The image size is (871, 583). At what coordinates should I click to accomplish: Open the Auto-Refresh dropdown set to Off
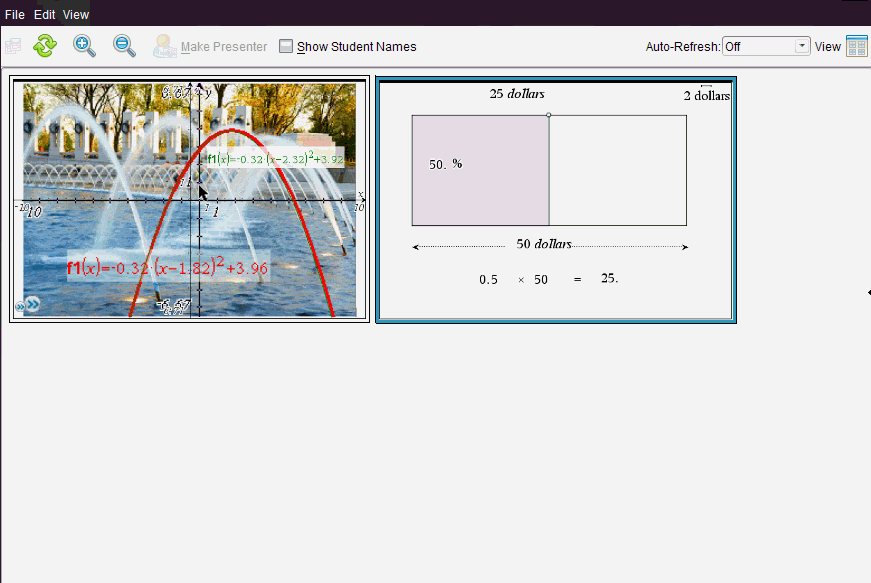point(765,47)
